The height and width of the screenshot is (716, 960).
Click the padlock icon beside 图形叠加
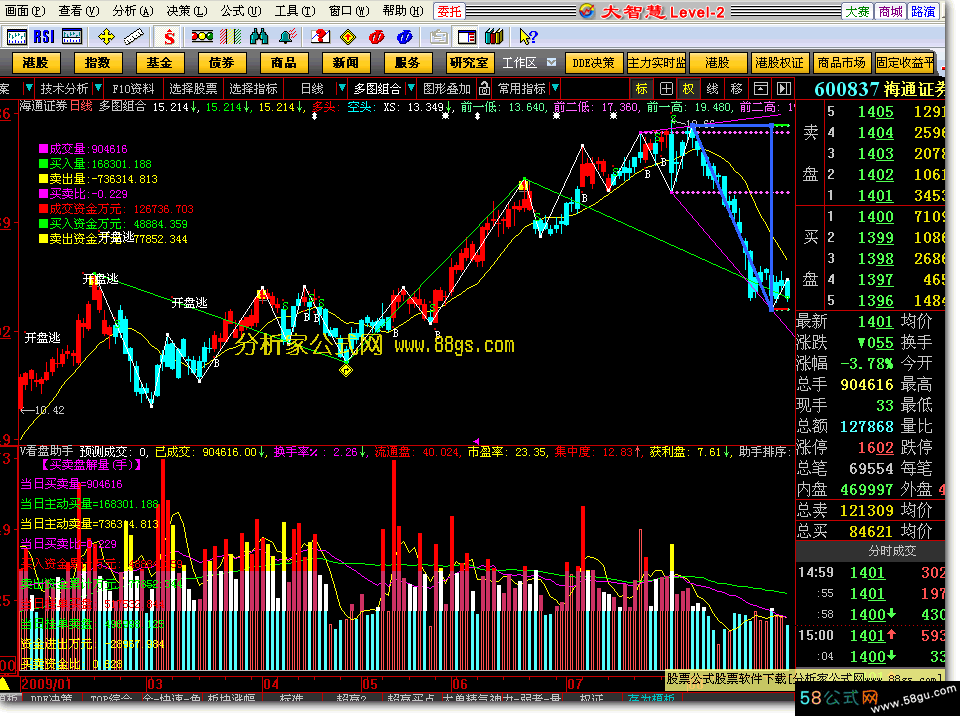(x=484, y=89)
